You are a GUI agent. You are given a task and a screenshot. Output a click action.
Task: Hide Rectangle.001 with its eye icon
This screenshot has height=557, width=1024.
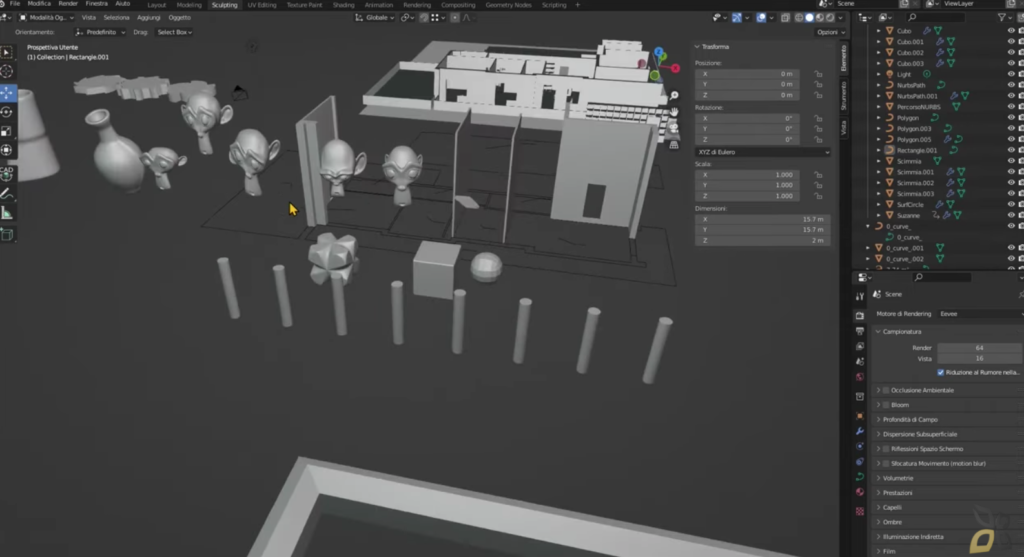pos(1011,150)
